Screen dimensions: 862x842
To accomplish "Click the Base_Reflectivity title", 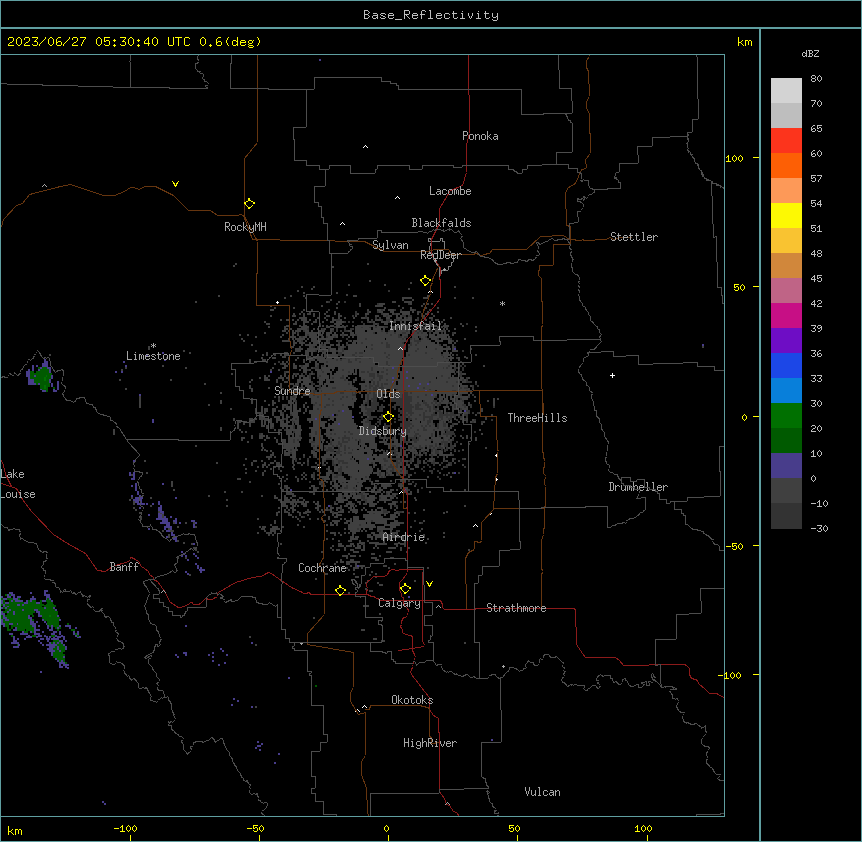I will tap(431, 15).
